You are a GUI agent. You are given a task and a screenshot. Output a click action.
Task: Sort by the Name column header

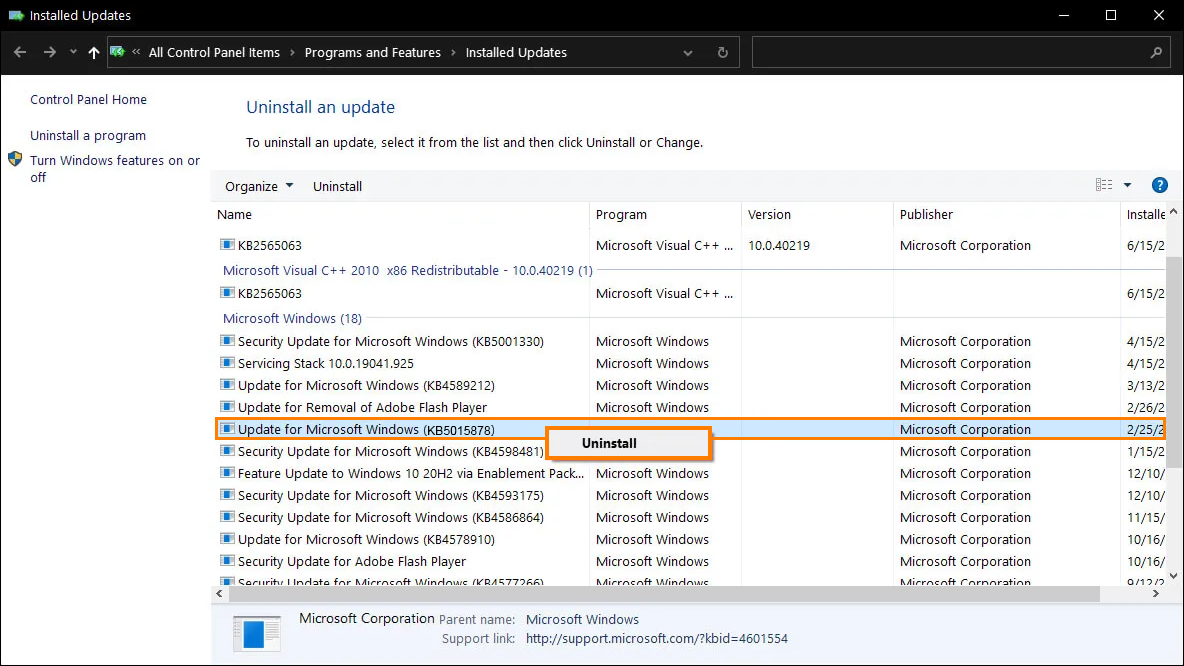400,214
